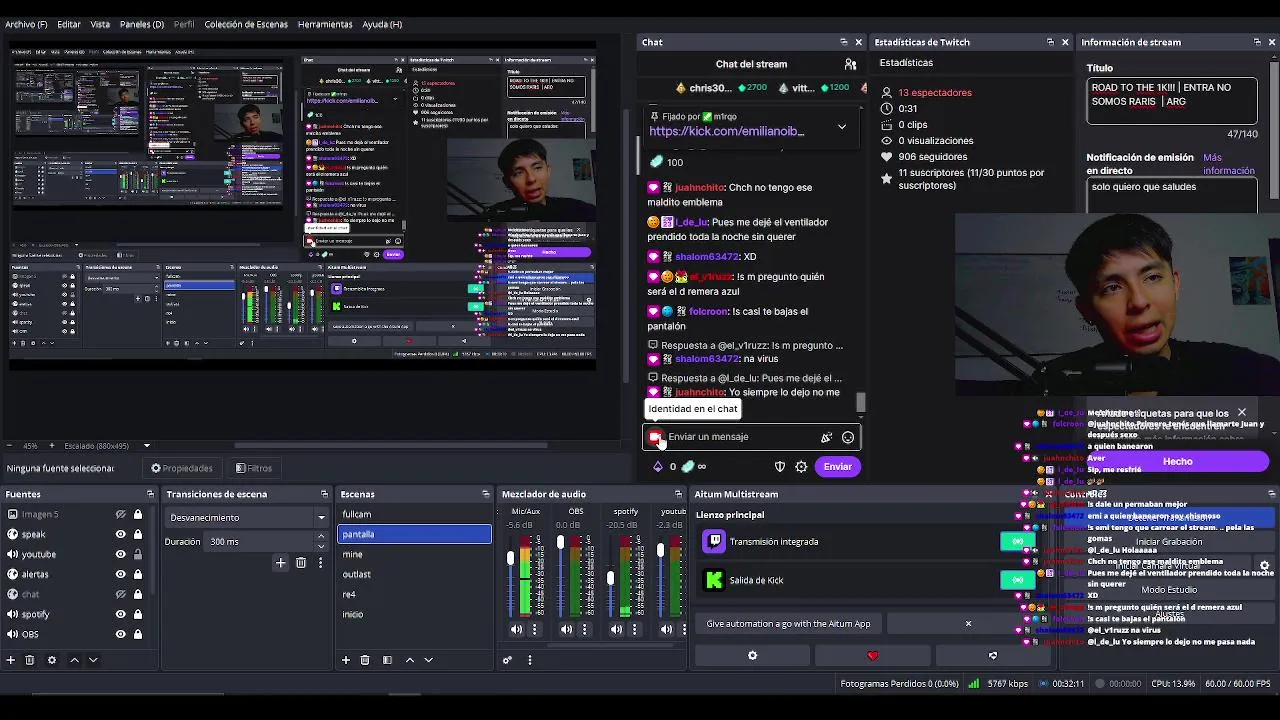Open Aitum Multistream settings gear

(752, 656)
